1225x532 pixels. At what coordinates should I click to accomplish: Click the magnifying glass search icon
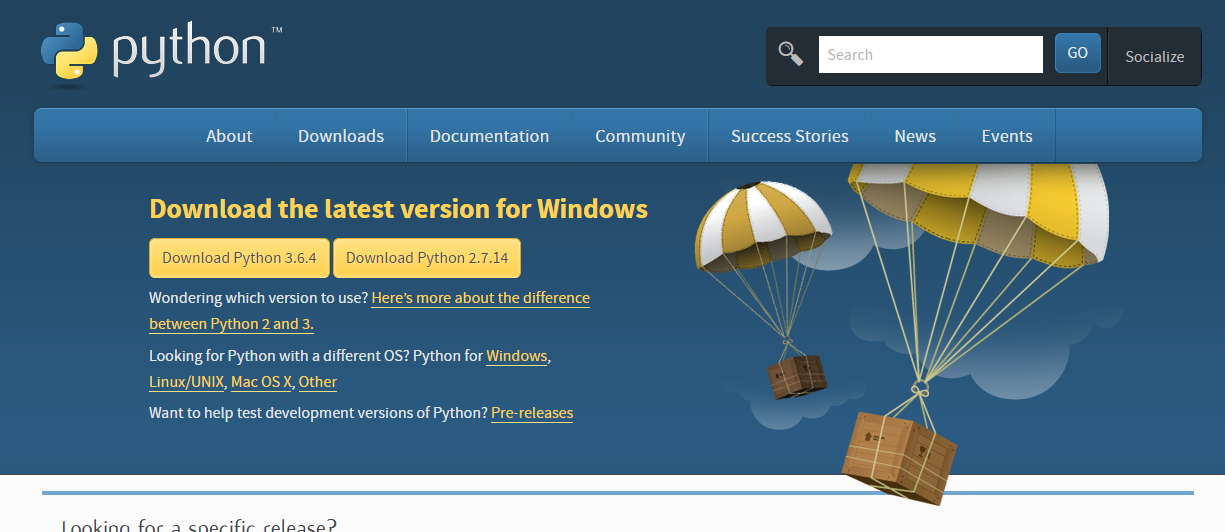[x=791, y=54]
